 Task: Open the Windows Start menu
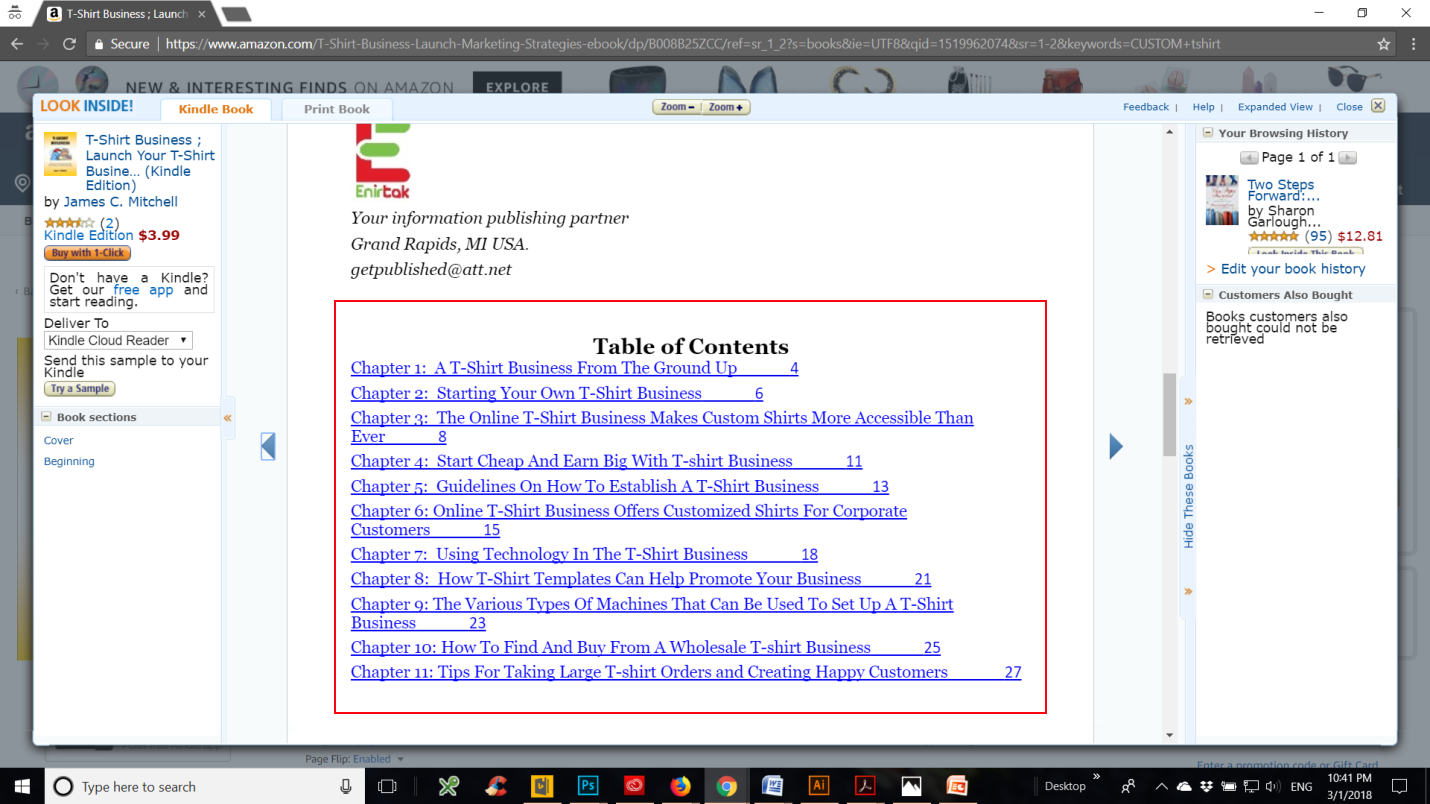click(22, 786)
